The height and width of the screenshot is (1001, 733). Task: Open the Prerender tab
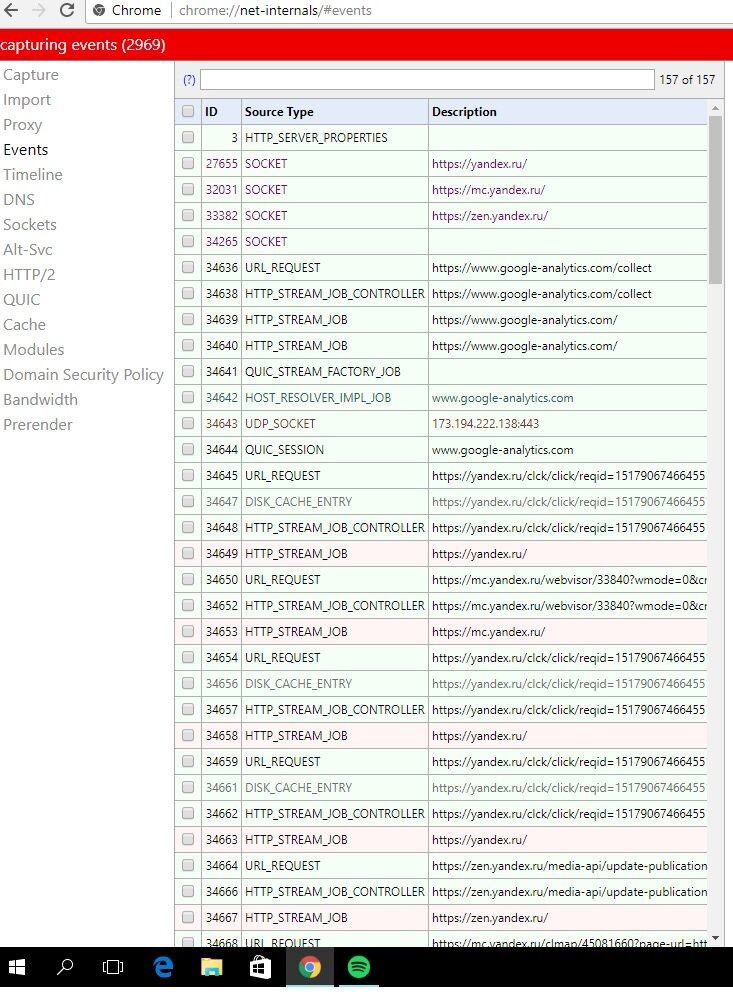coord(38,424)
